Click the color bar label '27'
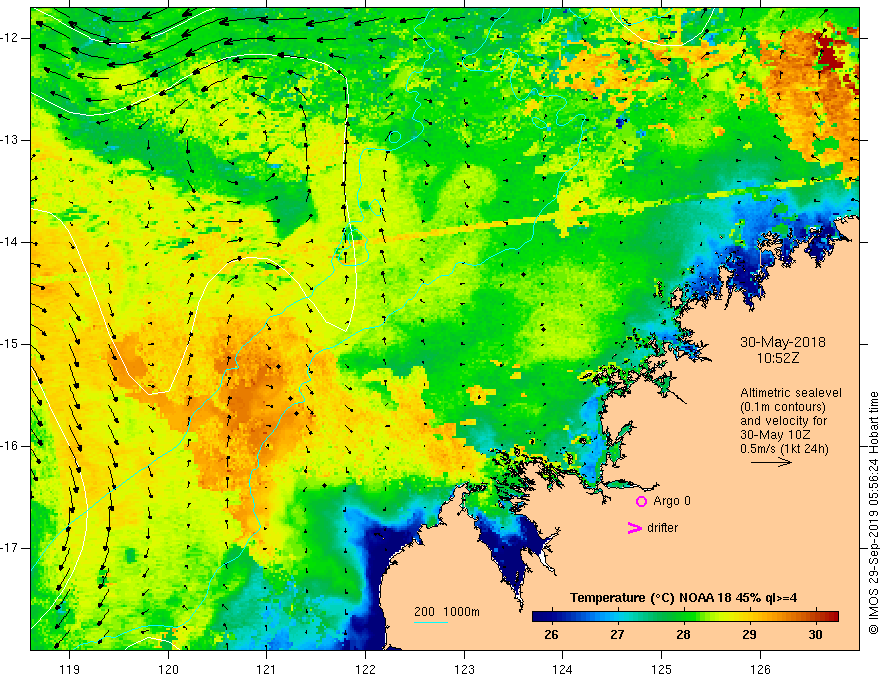The height and width of the screenshot is (680, 880). 617,635
